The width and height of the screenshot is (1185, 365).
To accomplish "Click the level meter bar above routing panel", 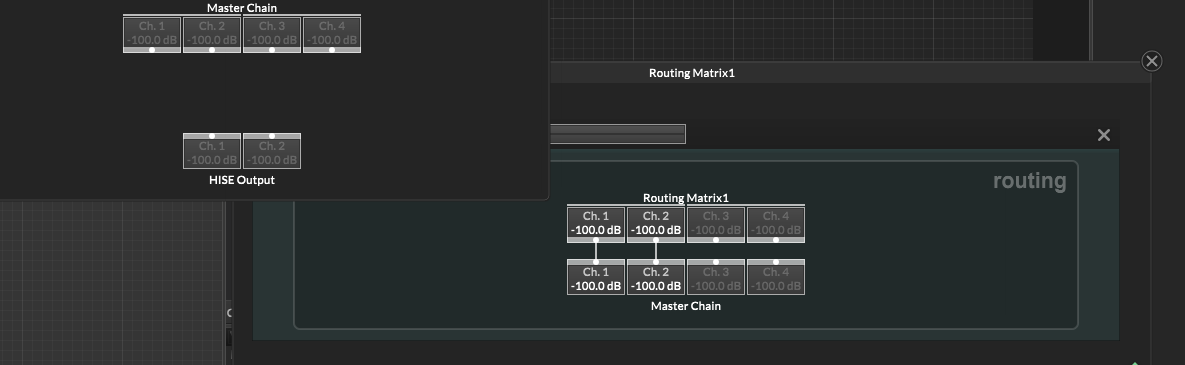I will click(617, 134).
